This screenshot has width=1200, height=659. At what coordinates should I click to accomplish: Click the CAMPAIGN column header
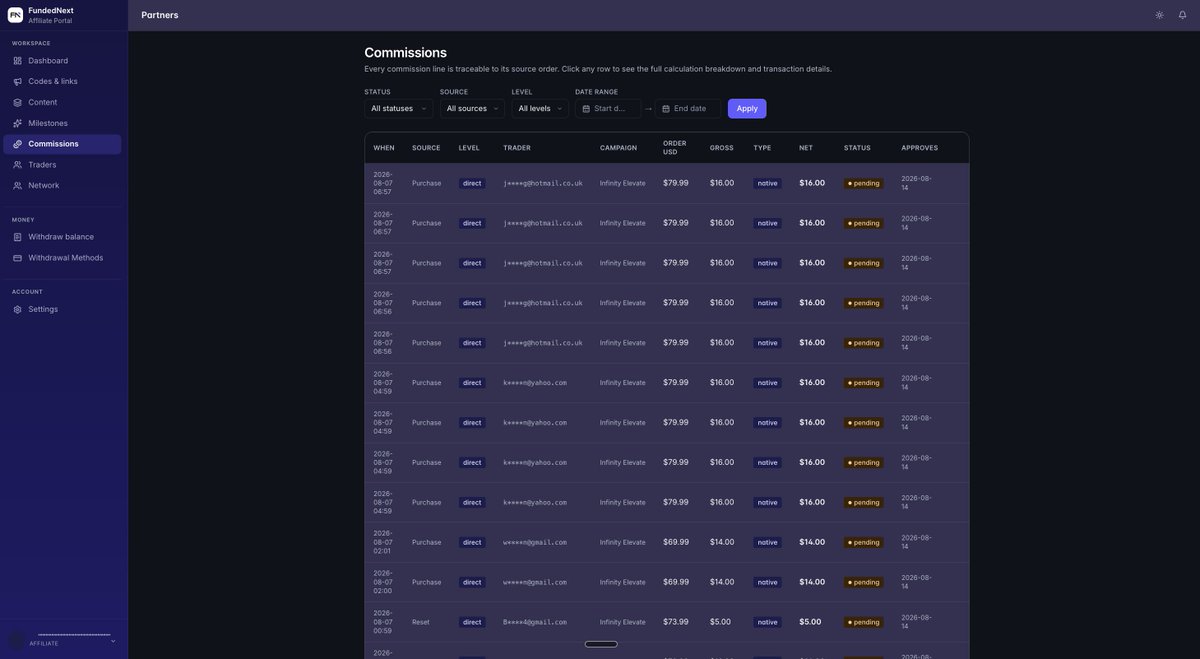(618, 148)
